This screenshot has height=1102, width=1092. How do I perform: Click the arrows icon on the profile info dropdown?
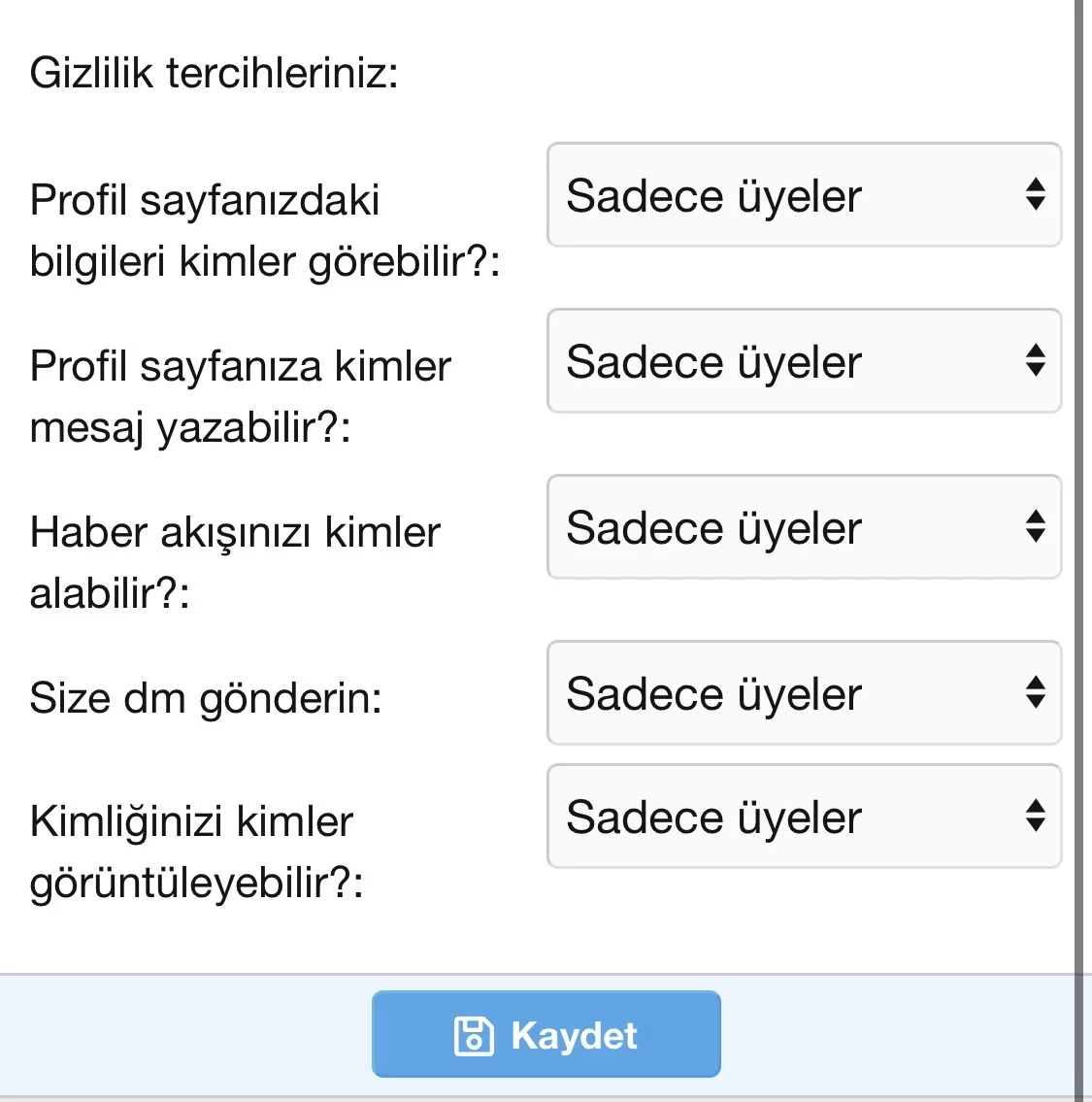pos(1036,195)
